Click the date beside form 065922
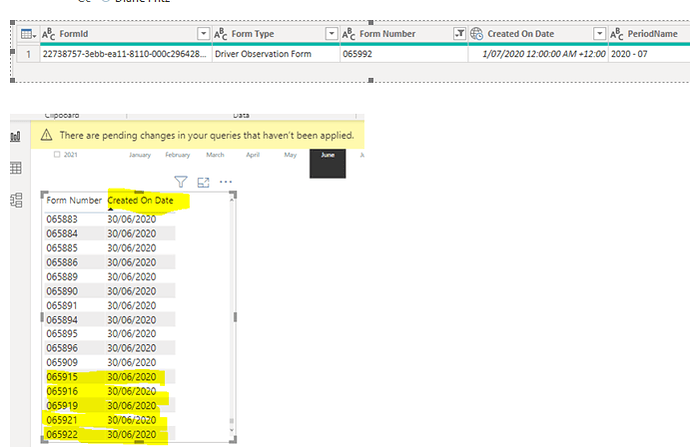 coord(132,435)
